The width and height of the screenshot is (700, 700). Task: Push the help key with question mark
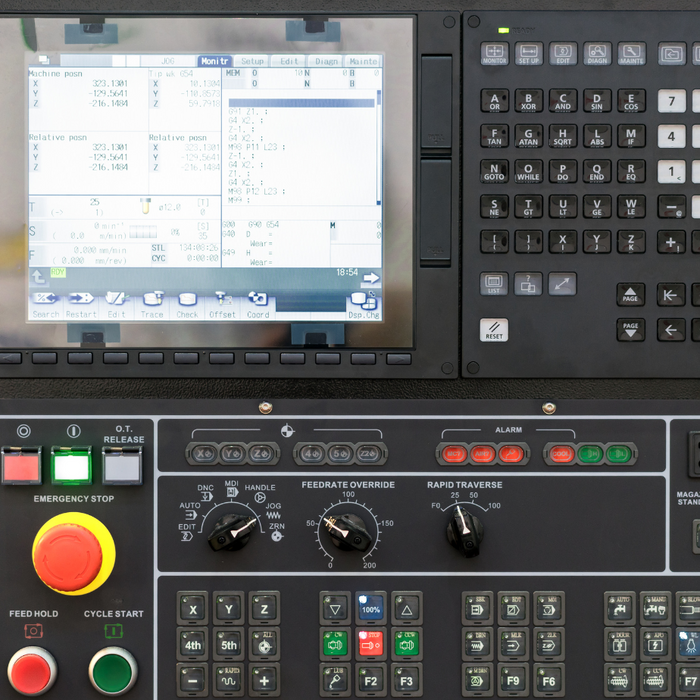528,284
